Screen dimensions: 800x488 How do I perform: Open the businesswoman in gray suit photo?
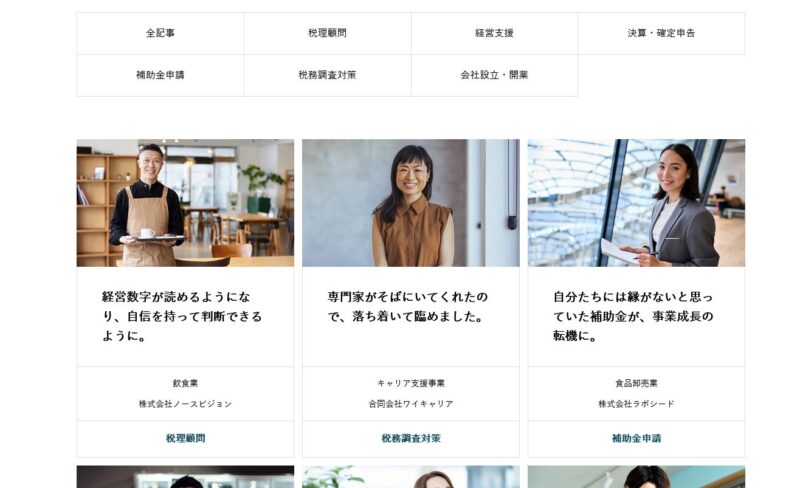click(x=636, y=203)
